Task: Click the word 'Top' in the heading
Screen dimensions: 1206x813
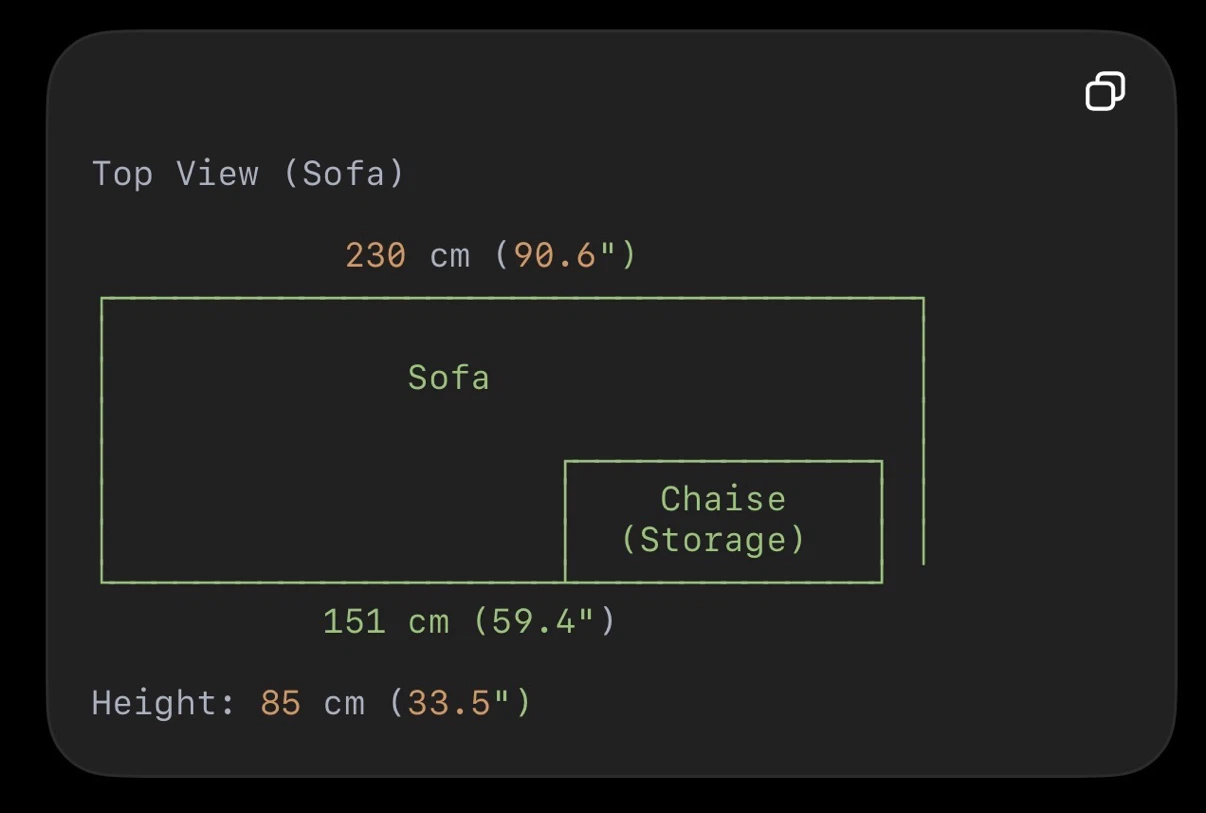Action: [122, 174]
